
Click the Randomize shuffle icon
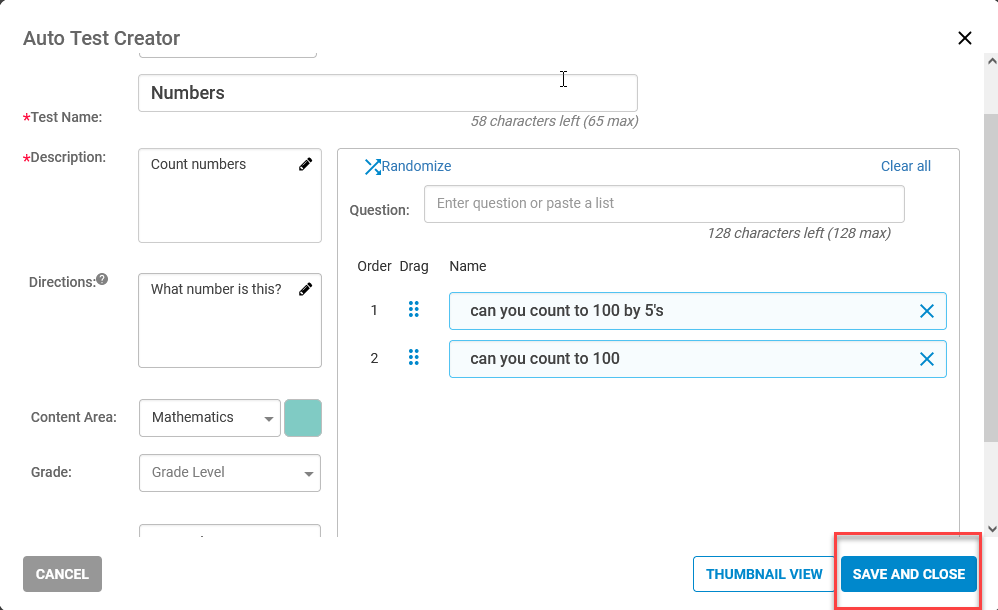(372, 167)
